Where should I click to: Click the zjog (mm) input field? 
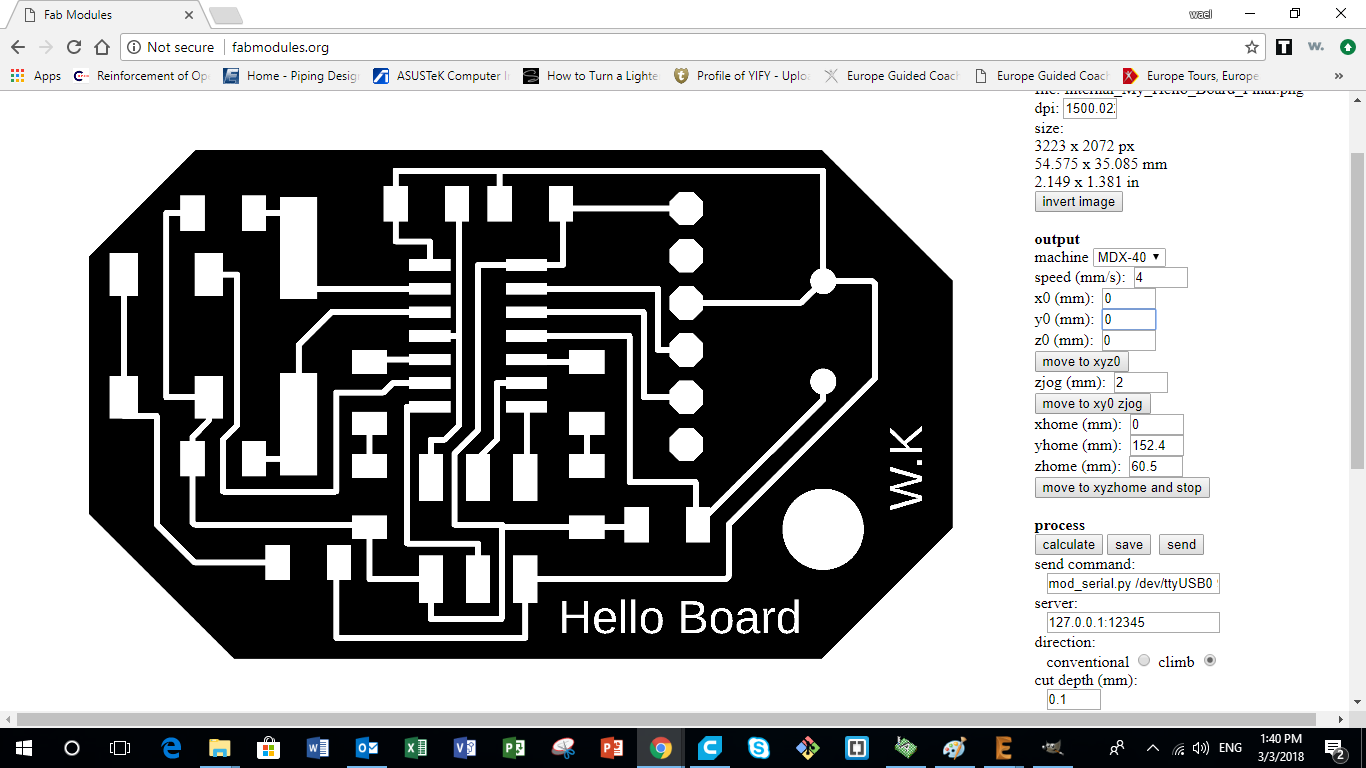(1140, 382)
